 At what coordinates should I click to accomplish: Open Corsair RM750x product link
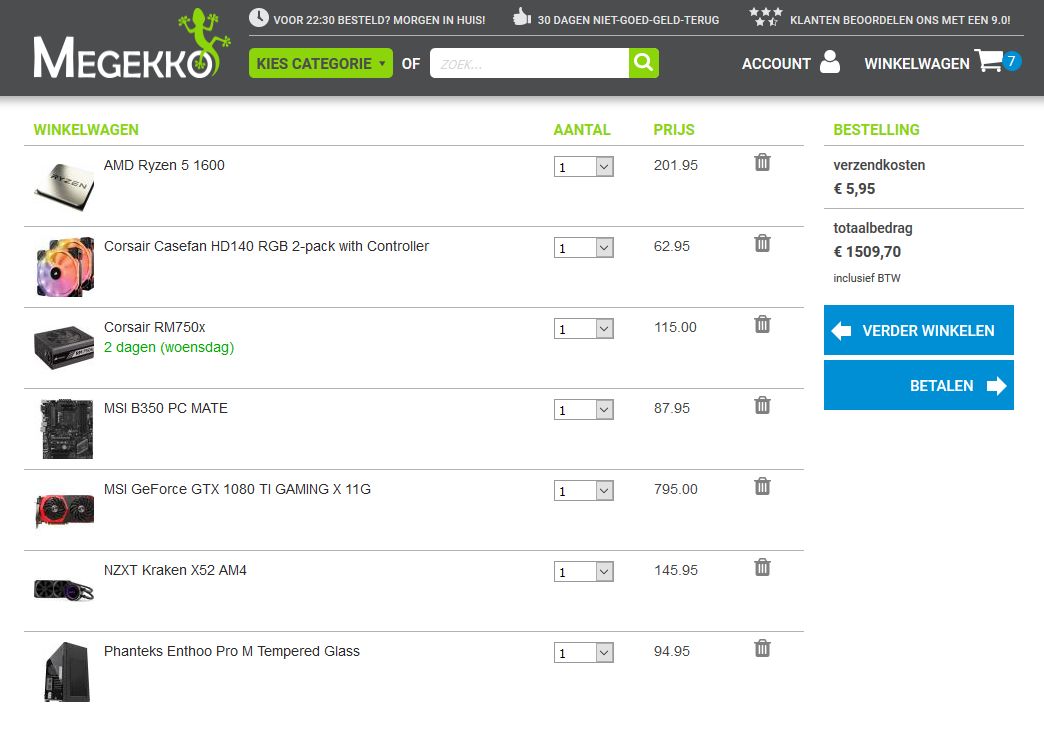coord(154,327)
